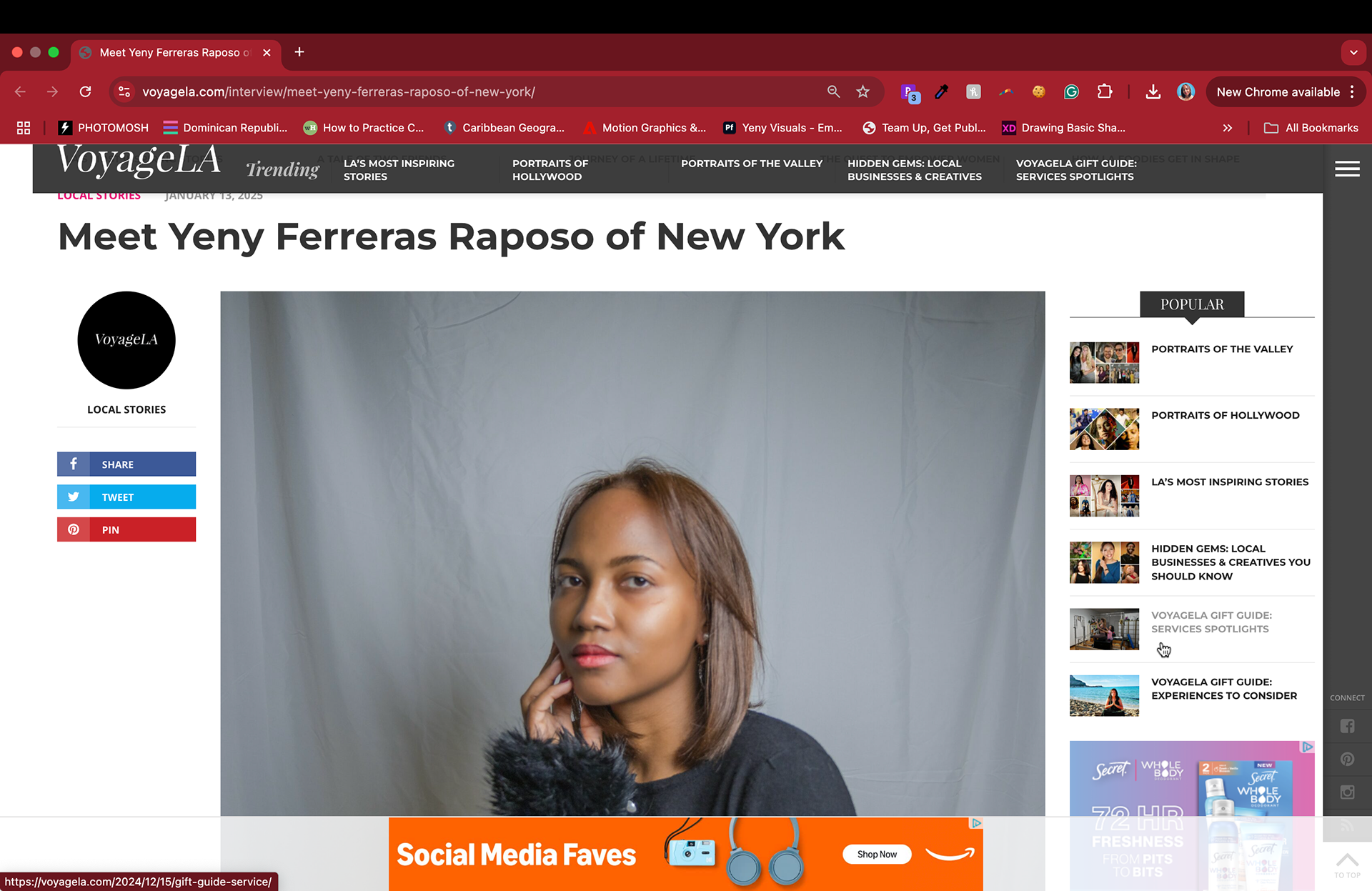Open Chrome three-dot menu
Screen dimensions: 1372x891
pos(1352,91)
